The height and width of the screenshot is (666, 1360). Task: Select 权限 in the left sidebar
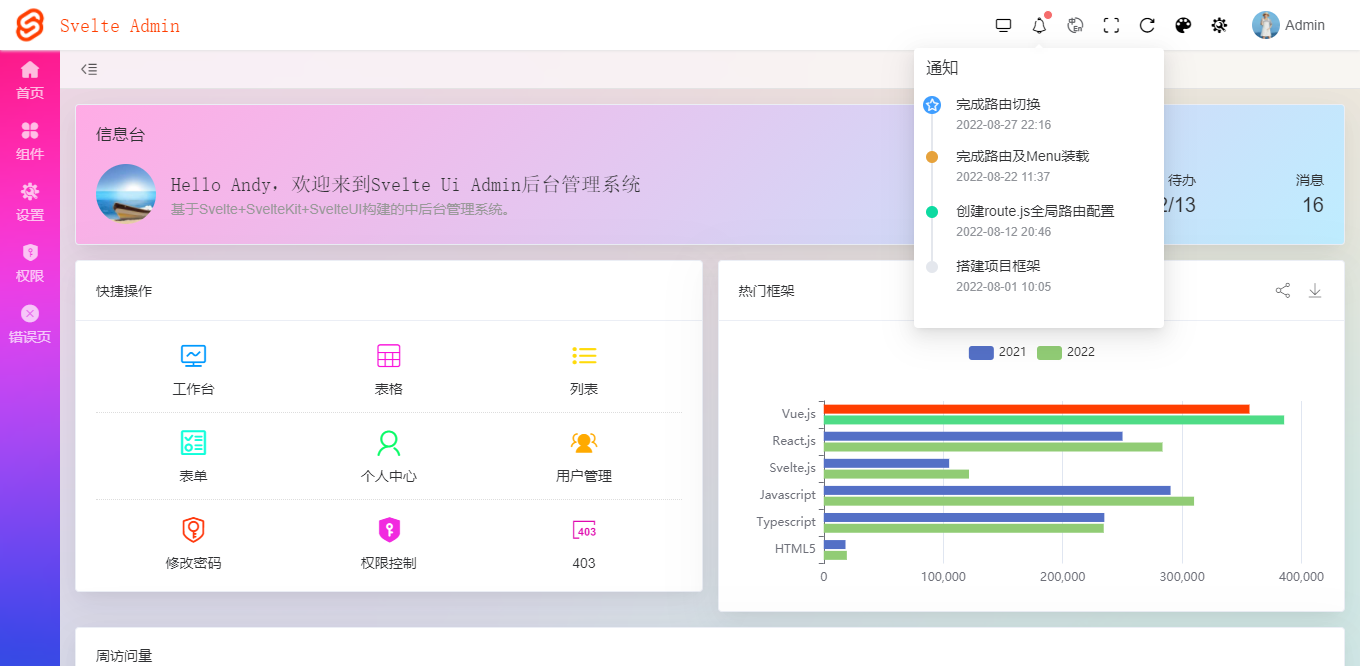pyautogui.click(x=30, y=263)
